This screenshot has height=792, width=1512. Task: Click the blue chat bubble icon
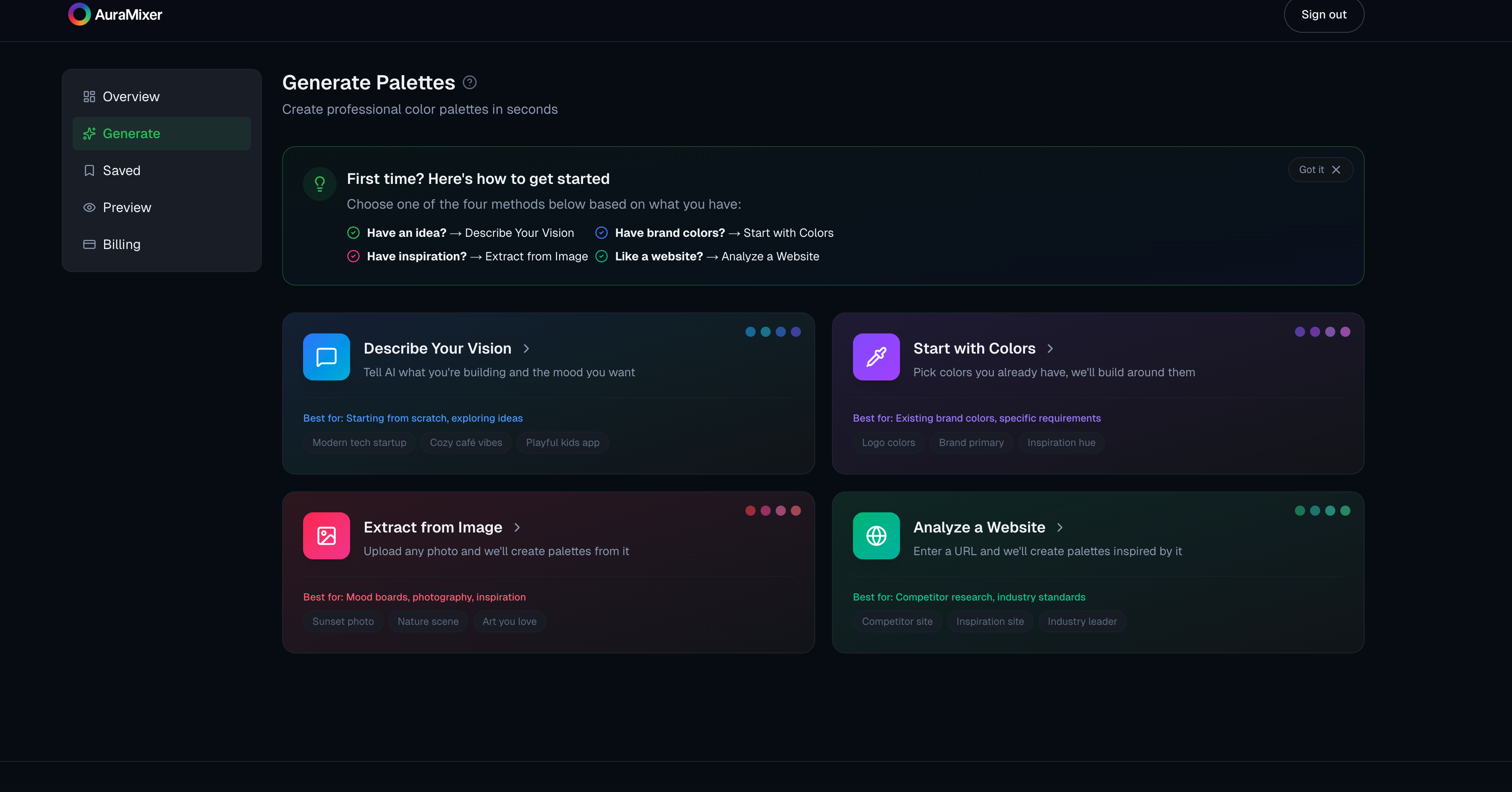[326, 357]
